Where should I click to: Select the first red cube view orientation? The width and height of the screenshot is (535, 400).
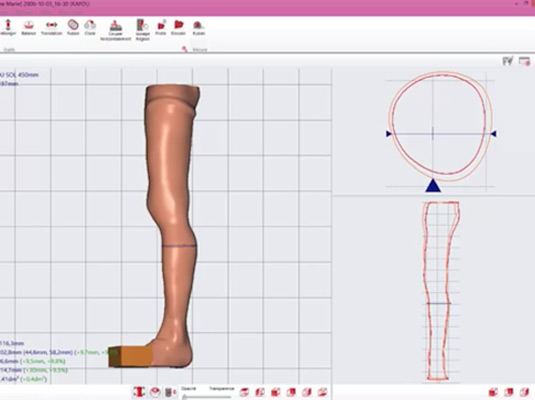pos(244,392)
